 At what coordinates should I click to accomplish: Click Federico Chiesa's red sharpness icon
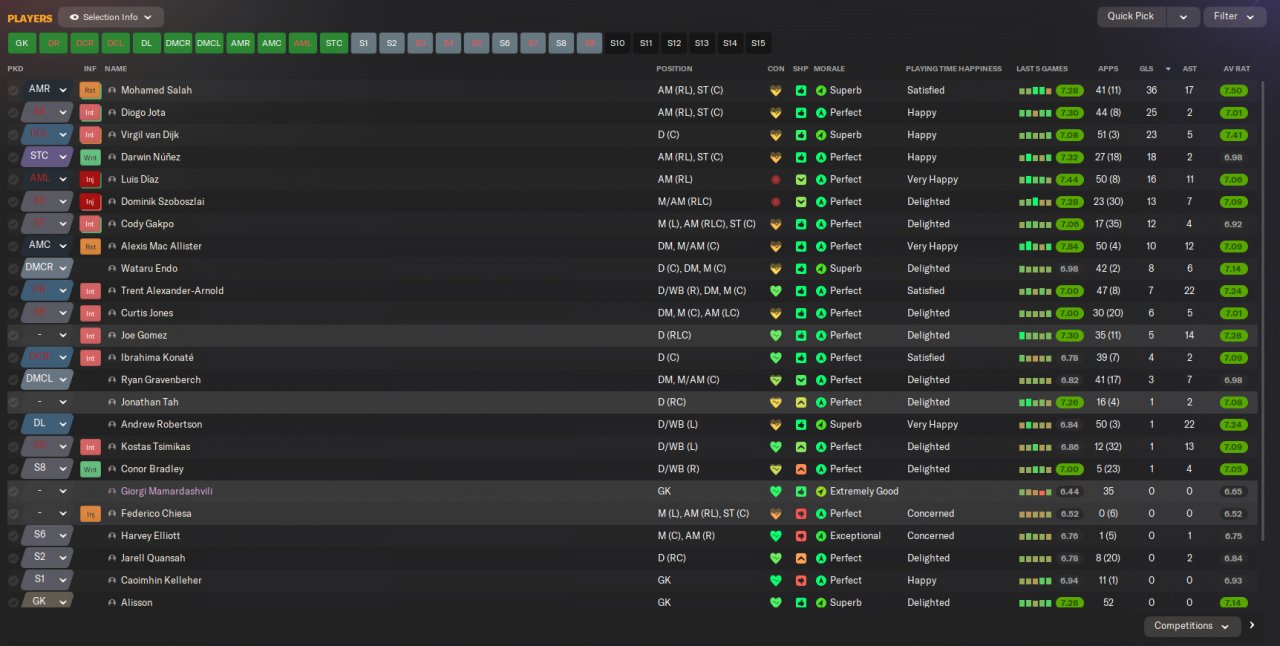point(801,513)
